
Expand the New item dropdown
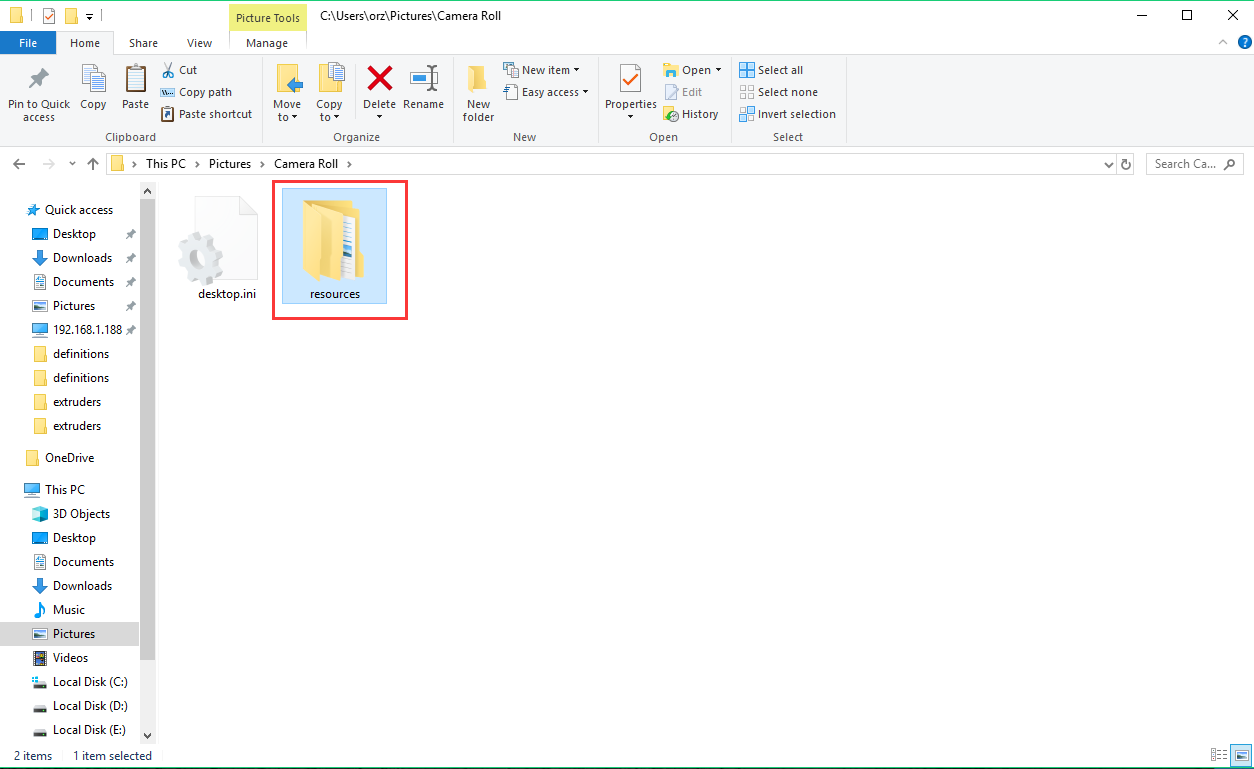coord(545,70)
